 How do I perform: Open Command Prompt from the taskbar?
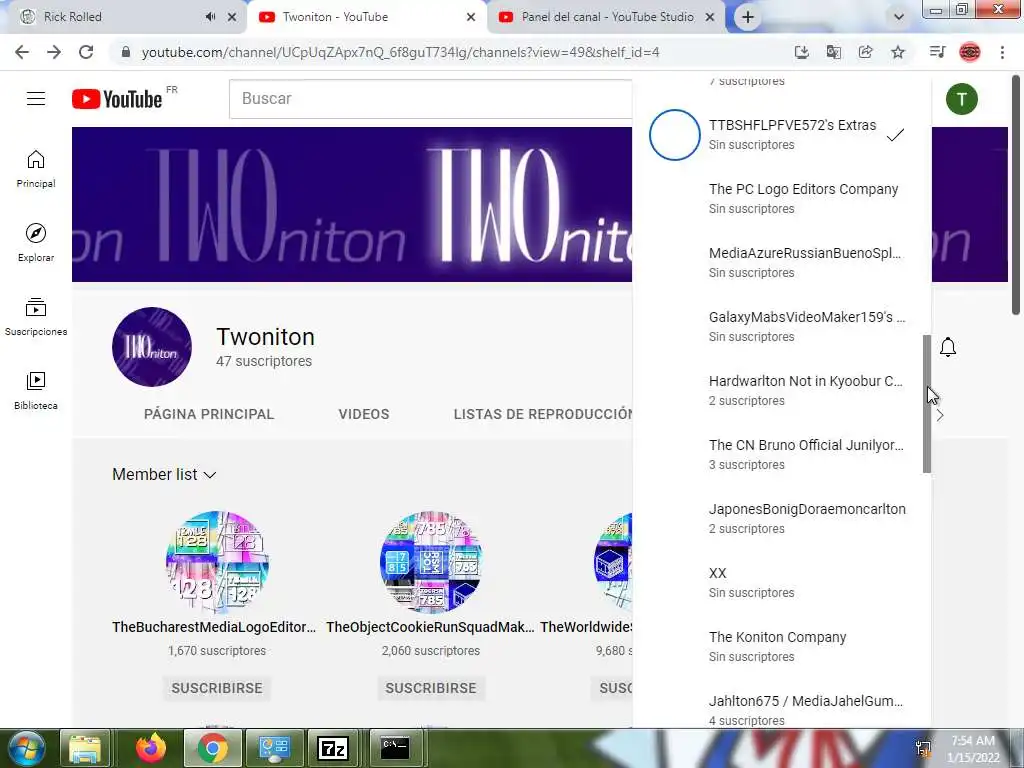(395, 748)
